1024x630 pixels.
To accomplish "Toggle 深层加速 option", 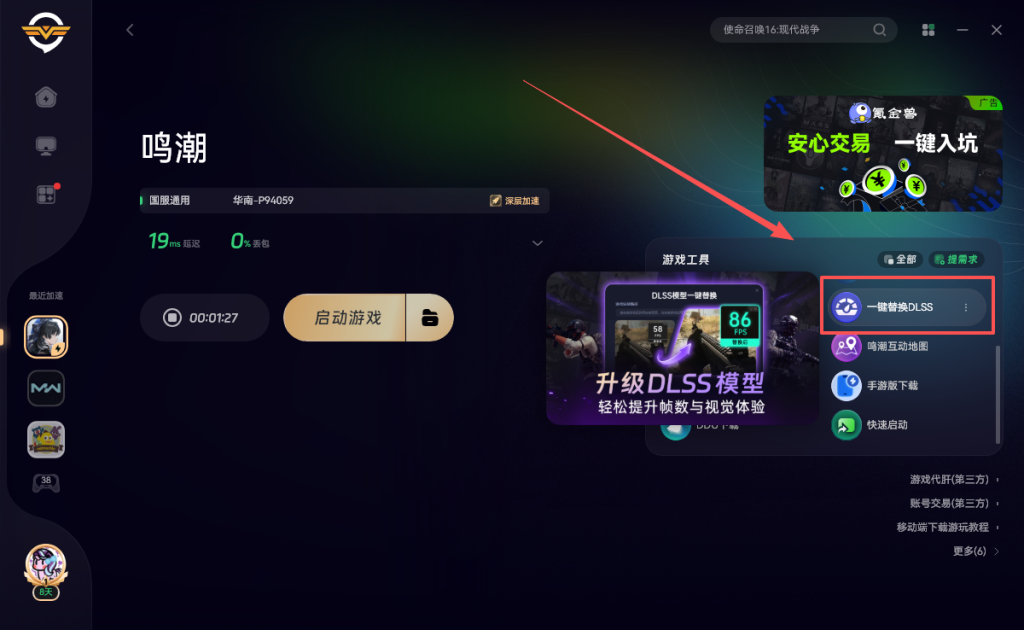I will coord(515,200).
